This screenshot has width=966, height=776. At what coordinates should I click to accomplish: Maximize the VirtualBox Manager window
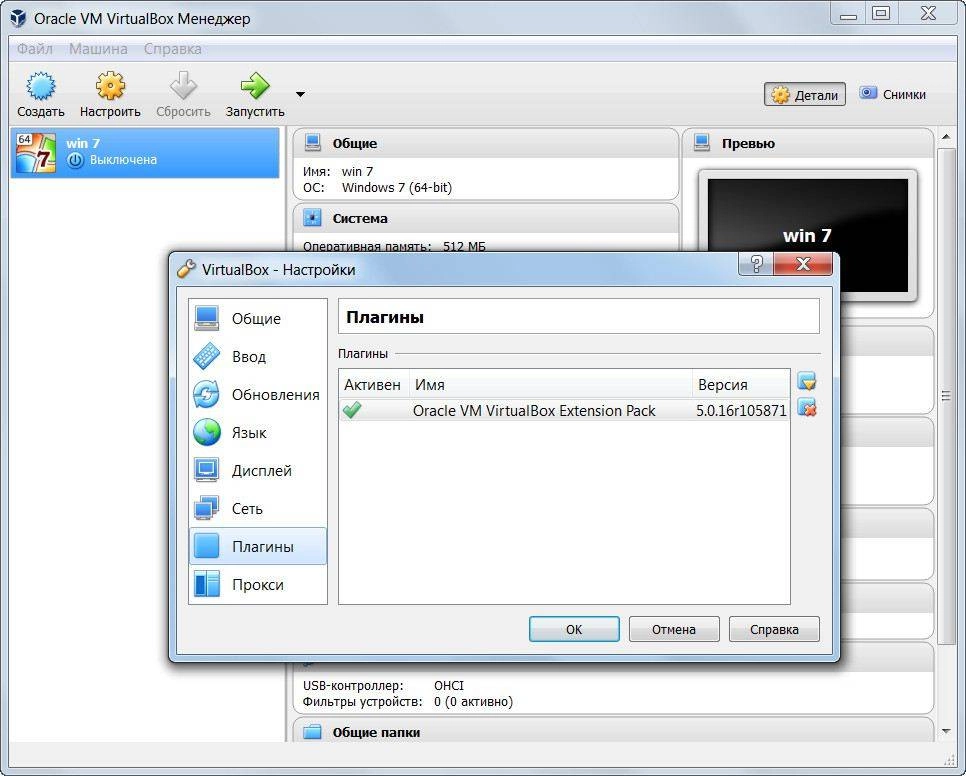coord(882,14)
